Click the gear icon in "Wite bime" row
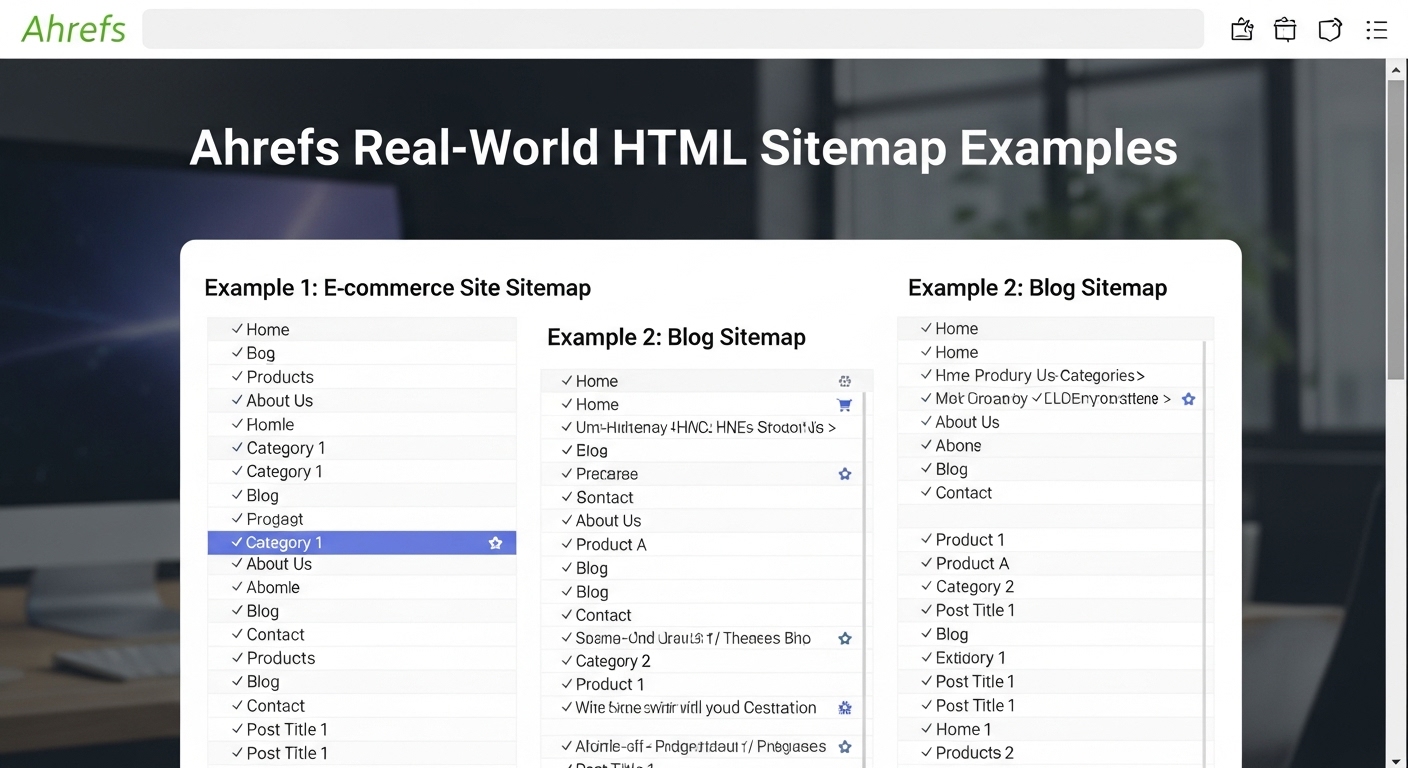 click(845, 708)
